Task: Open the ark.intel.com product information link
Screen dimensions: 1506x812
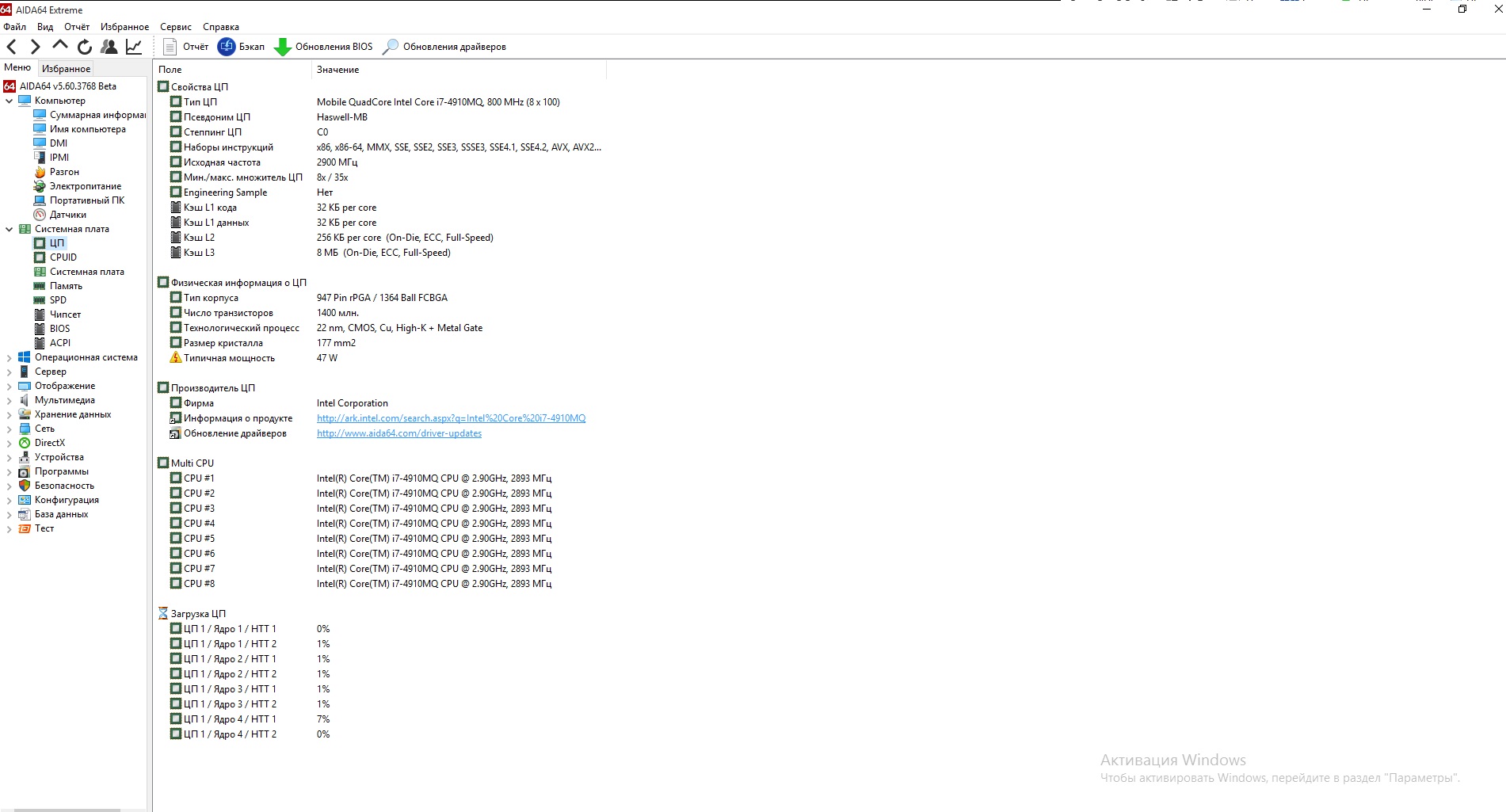Action: [x=451, y=418]
